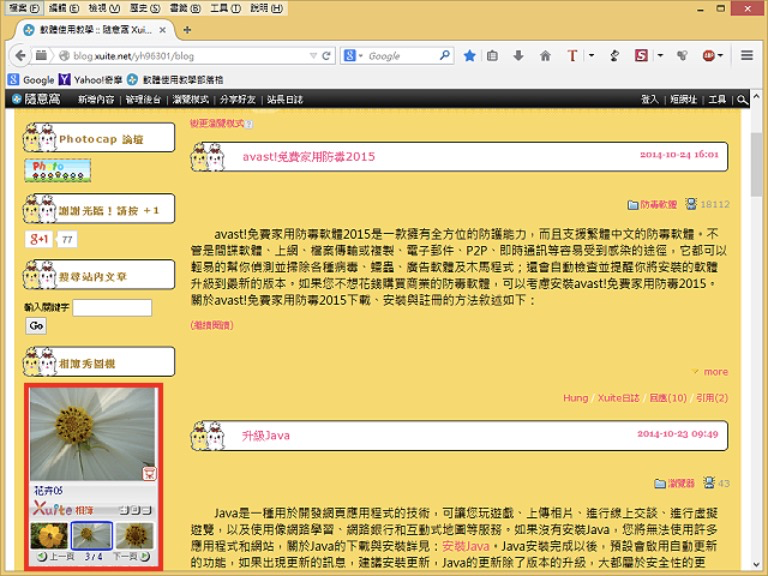
Task: Close the 軟體使用教學 tab
Action: point(163,30)
